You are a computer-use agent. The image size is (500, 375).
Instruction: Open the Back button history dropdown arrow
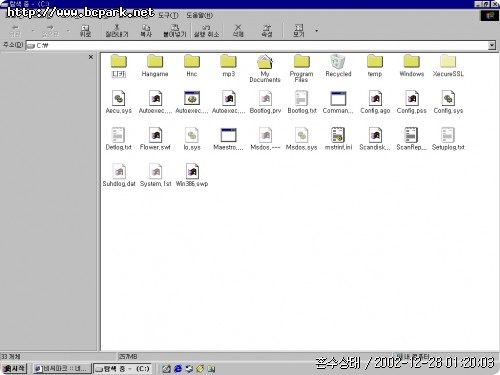pos(33,31)
